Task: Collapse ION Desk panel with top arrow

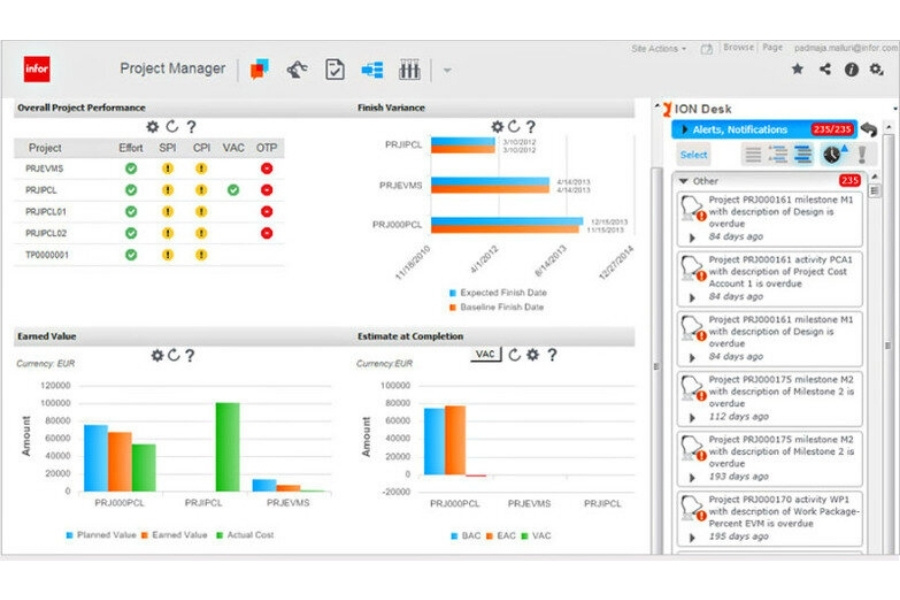Action: (x=657, y=107)
